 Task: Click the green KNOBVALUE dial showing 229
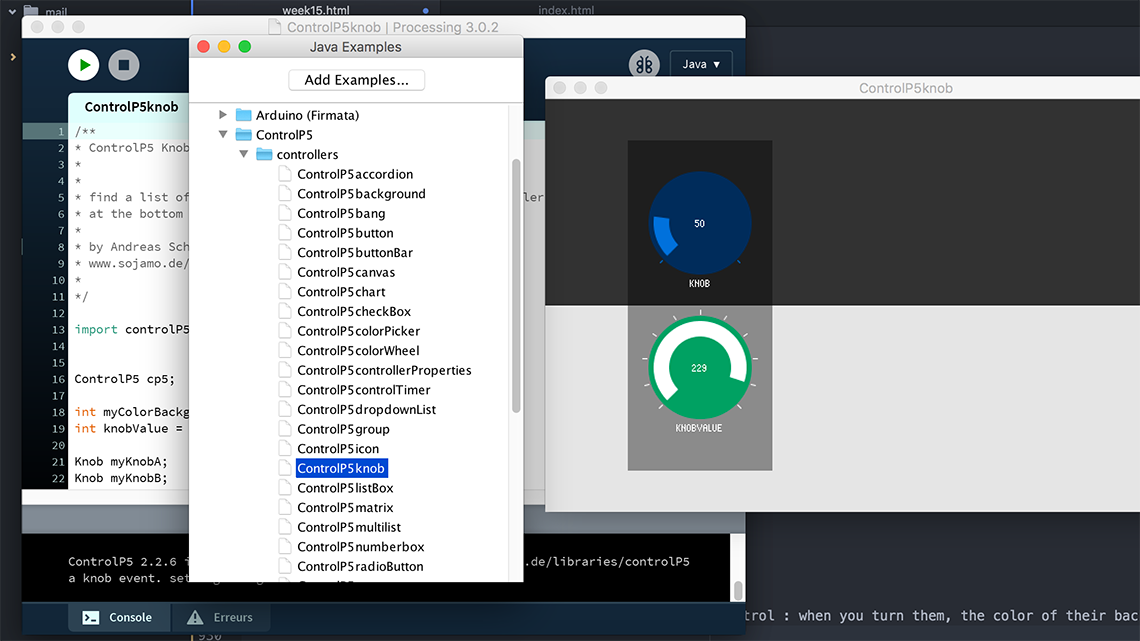[x=699, y=368]
